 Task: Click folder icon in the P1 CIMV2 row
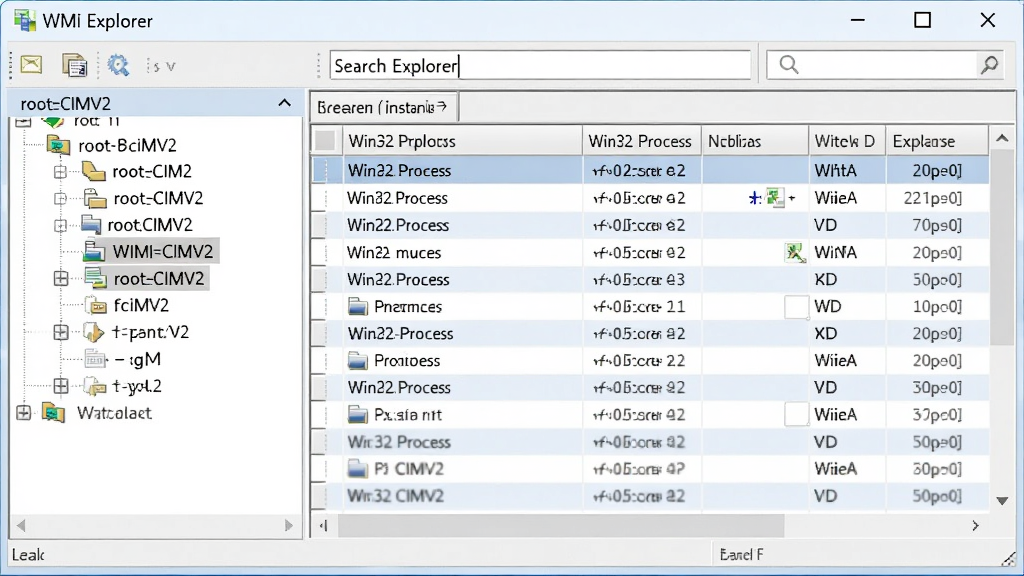pyautogui.click(x=358, y=468)
